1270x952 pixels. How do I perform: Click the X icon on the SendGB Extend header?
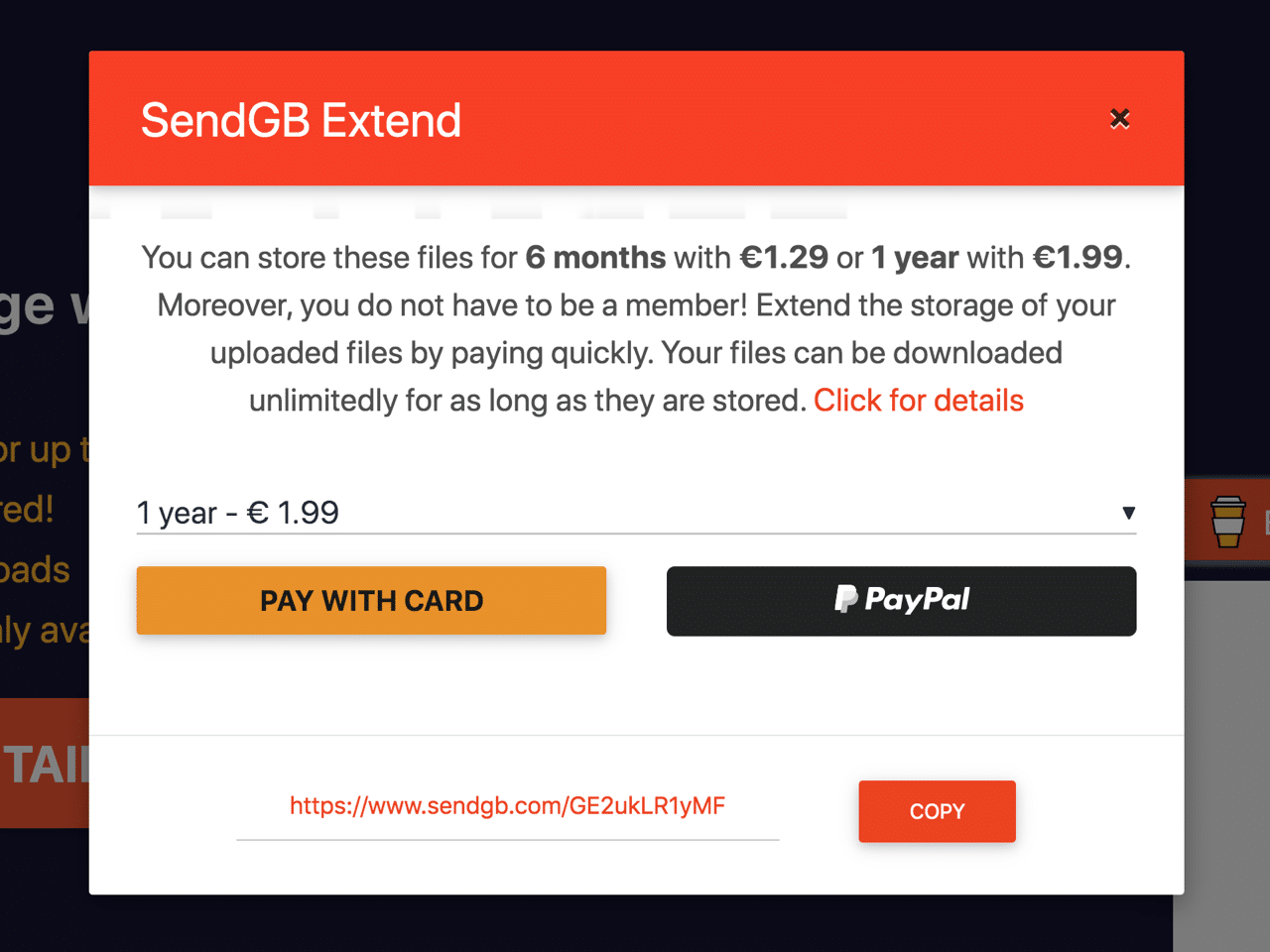pos(1119,118)
